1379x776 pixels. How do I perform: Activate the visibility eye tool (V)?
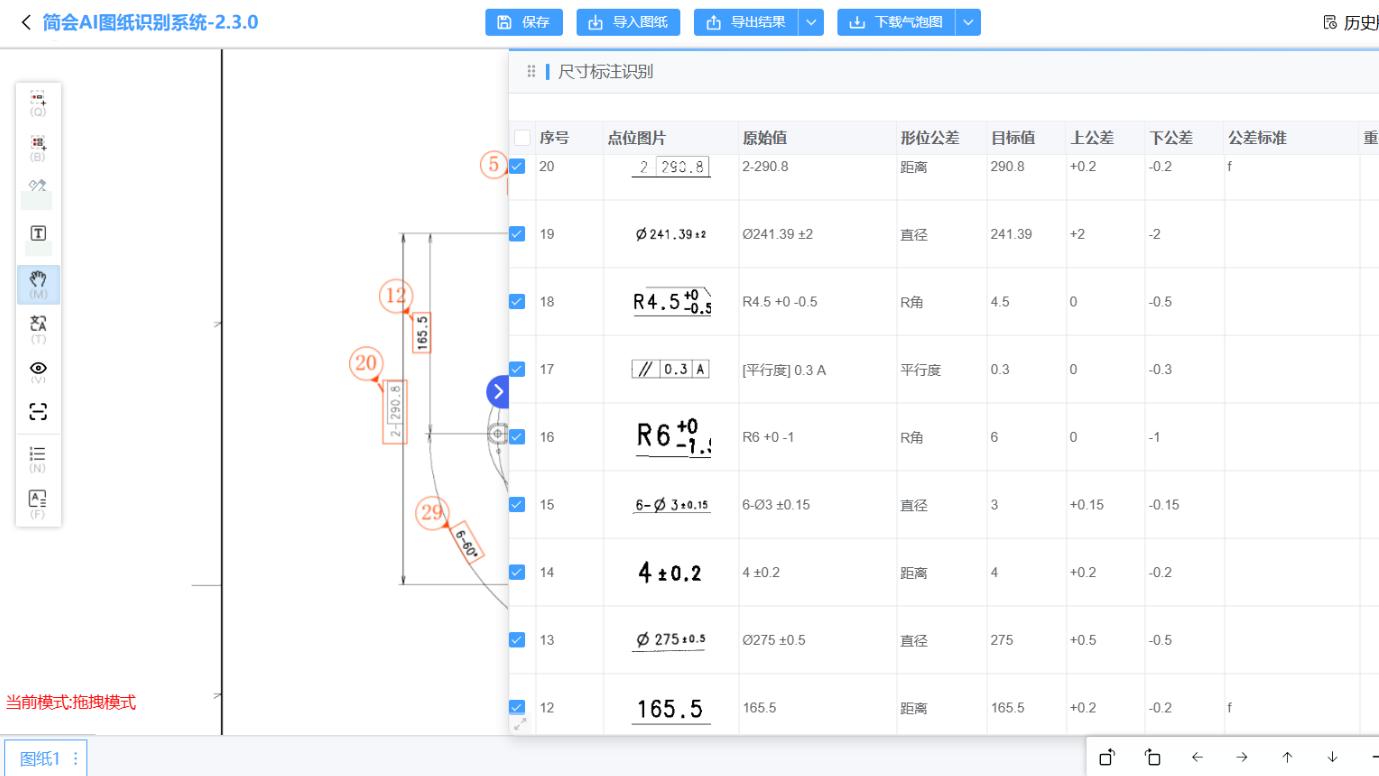pos(37,367)
